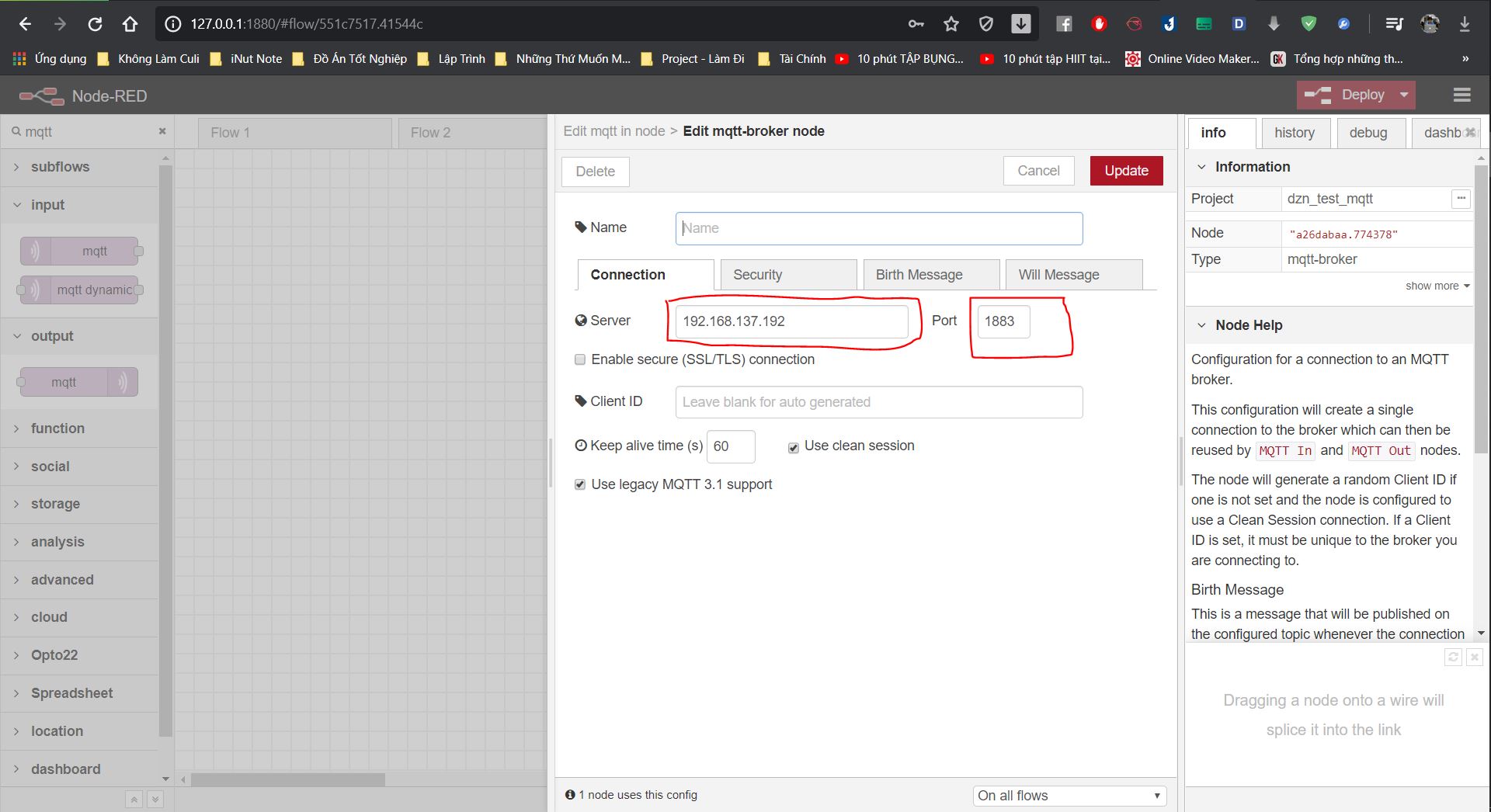Collapse the input palette category
The image size is (1491, 812).
[79, 205]
